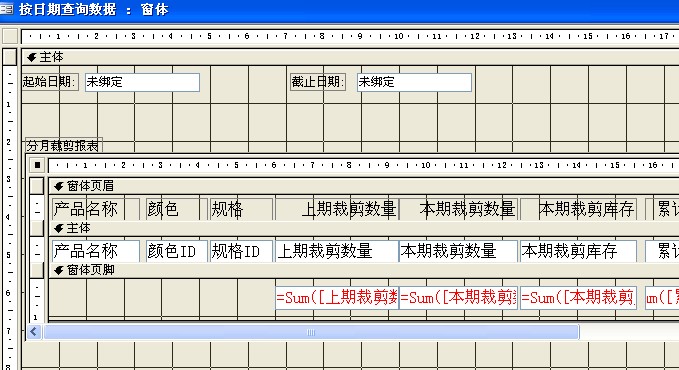Select the first =Sum([本期裁剪 footer field
Image resolution: width=679 pixels, height=370 pixels.
(x=459, y=298)
